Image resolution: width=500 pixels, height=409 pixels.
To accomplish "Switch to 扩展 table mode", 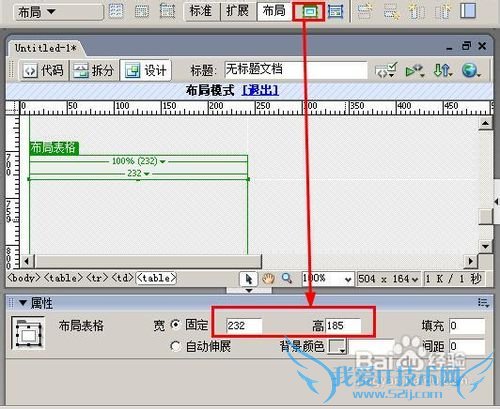I will (238, 11).
